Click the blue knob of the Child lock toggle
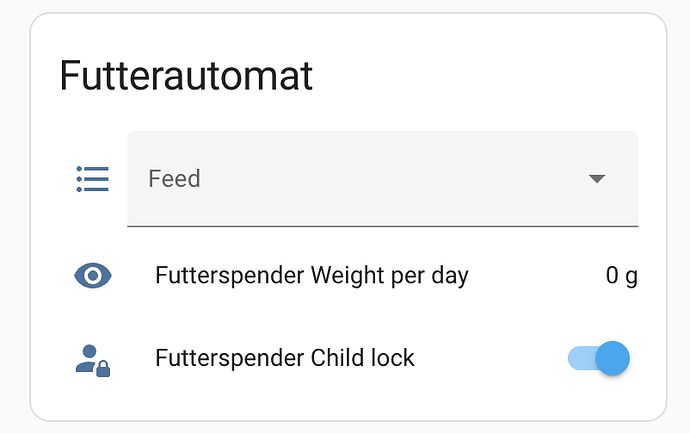The height and width of the screenshot is (433, 690). pos(612,358)
